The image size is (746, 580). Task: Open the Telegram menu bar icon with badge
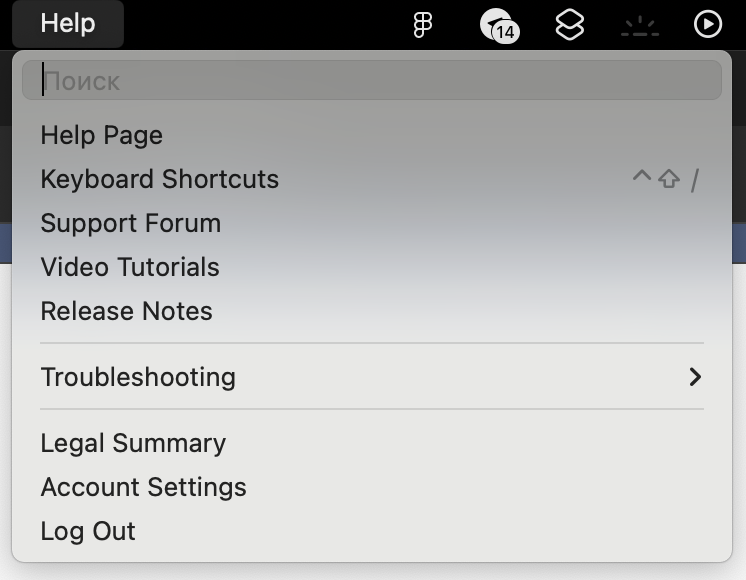tap(499, 26)
